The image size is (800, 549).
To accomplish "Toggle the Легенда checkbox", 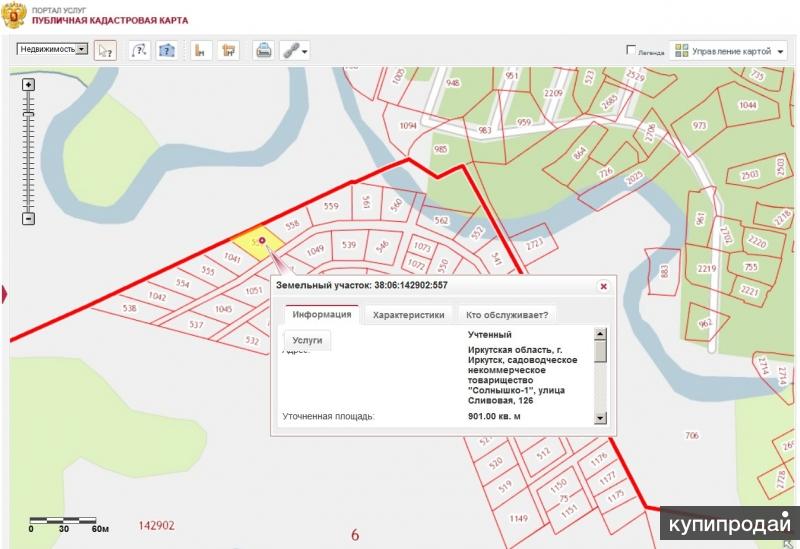I will pos(631,49).
